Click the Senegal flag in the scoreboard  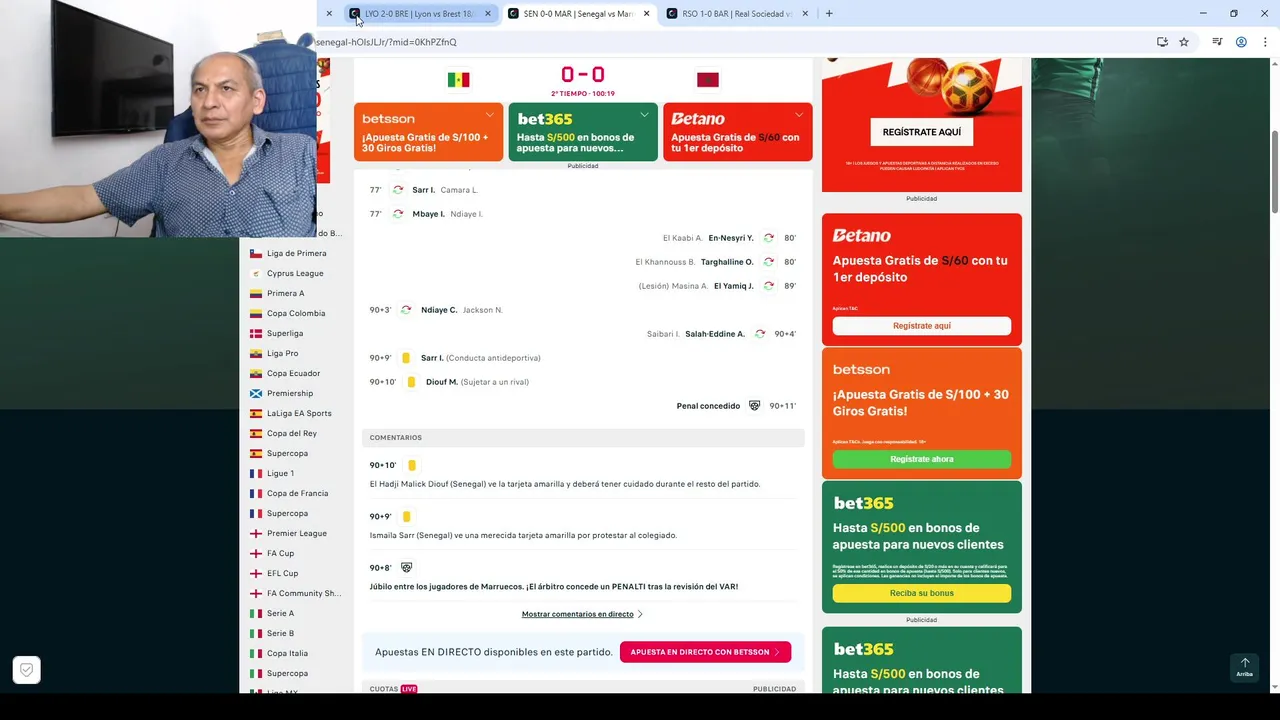pos(458,80)
